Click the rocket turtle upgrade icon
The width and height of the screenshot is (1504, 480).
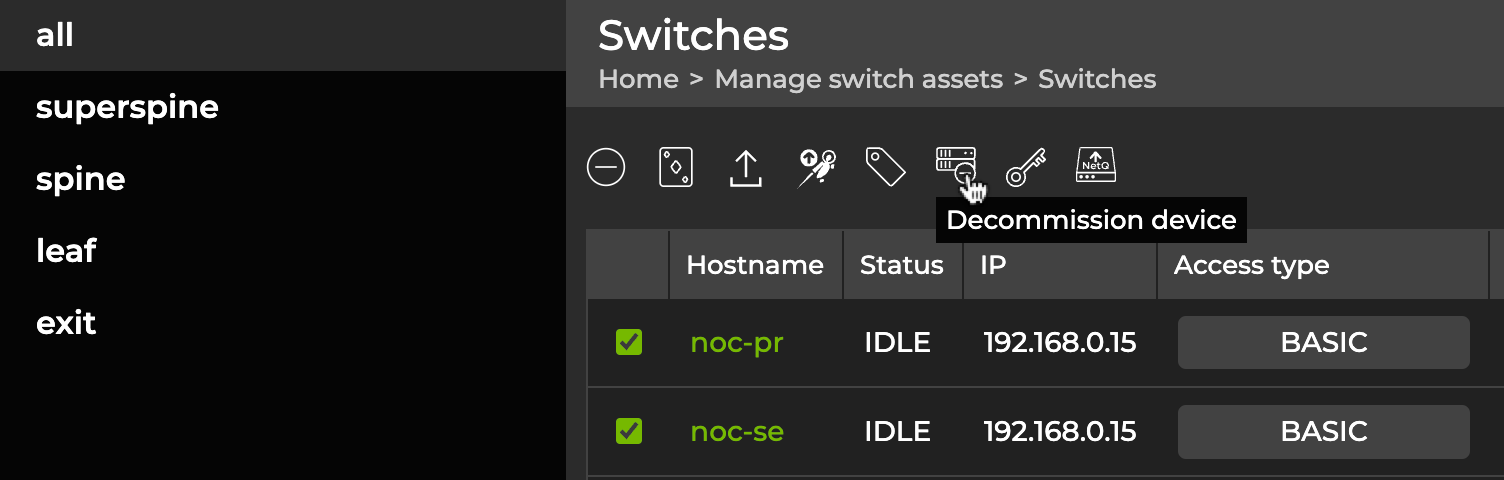(816, 167)
